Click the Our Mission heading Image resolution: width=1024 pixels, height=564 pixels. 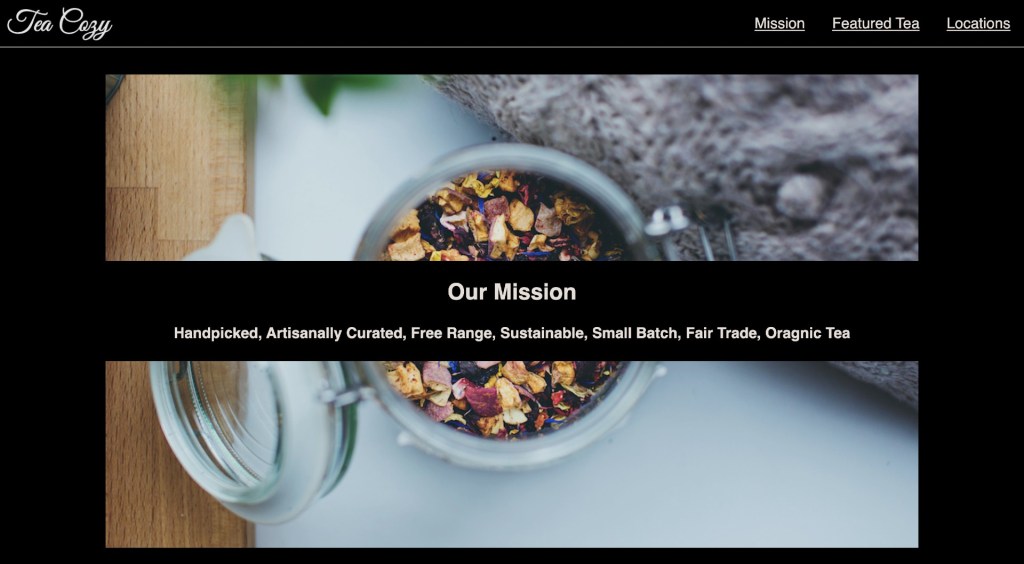pyautogui.click(x=512, y=292)
